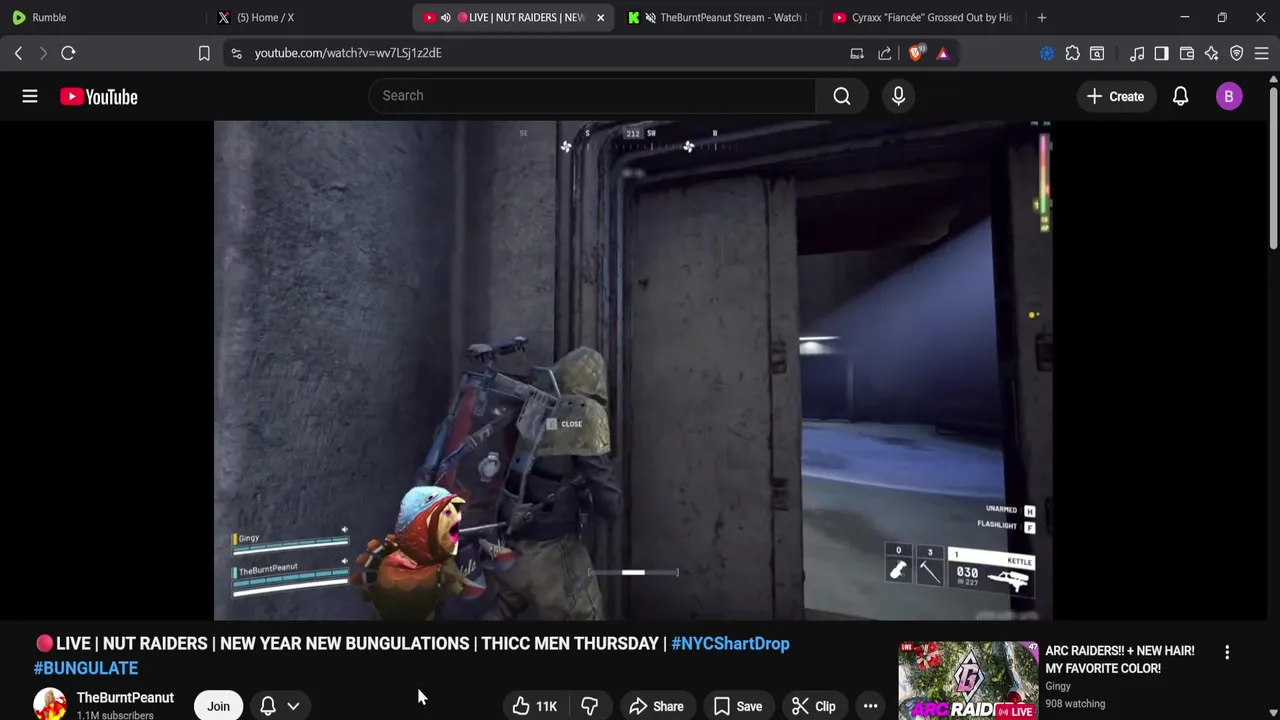This screenshot has width=1280, height=720.
Task: Click the live stream video player
Action: [x=633, y=370]
